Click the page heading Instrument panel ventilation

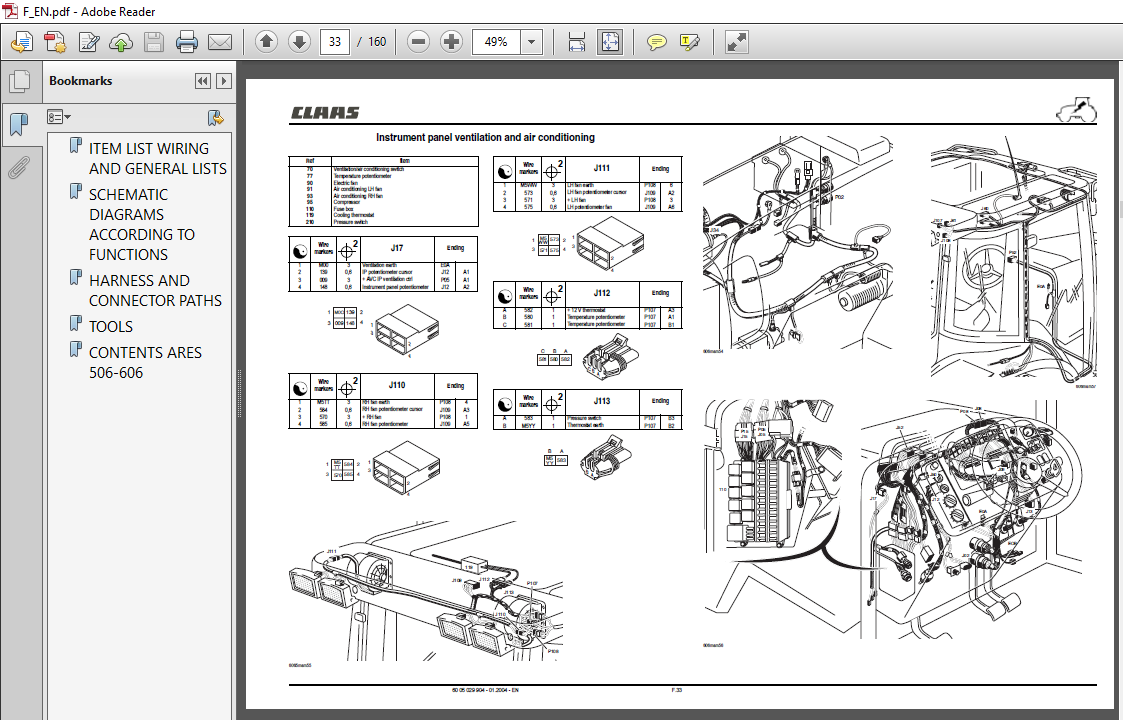(485, 138)
